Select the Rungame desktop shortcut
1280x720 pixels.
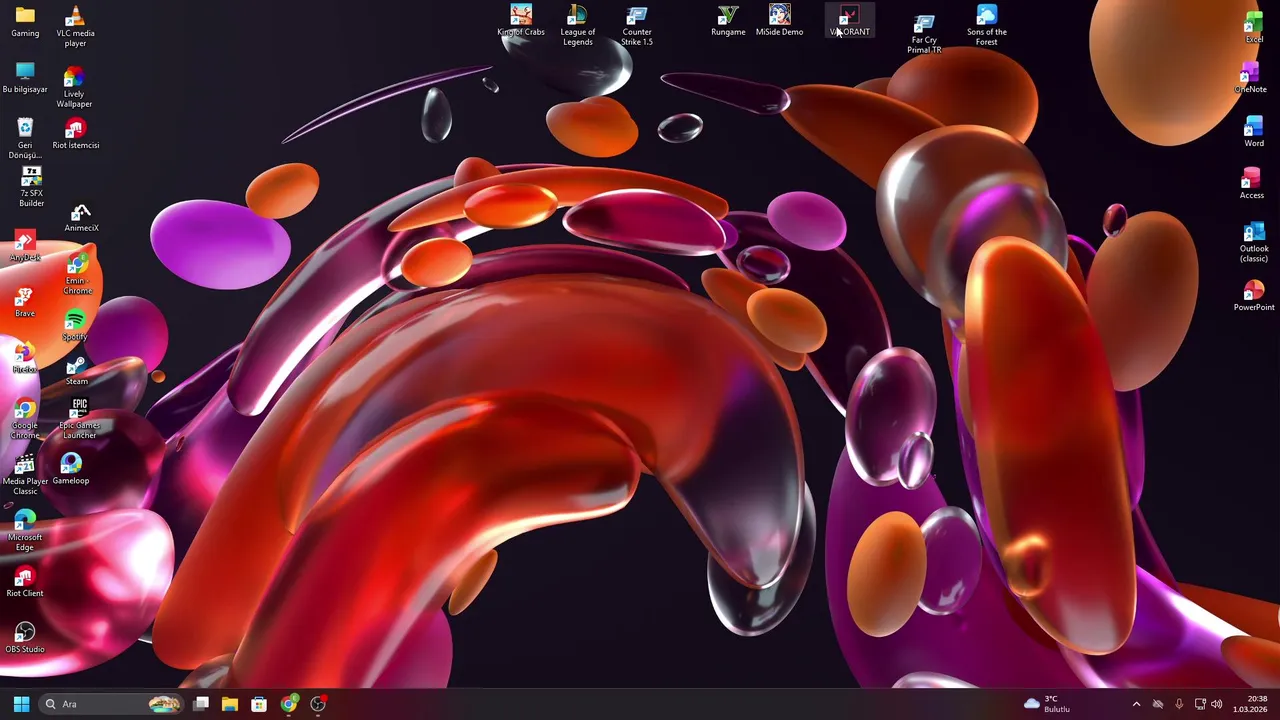coord(728,21)
